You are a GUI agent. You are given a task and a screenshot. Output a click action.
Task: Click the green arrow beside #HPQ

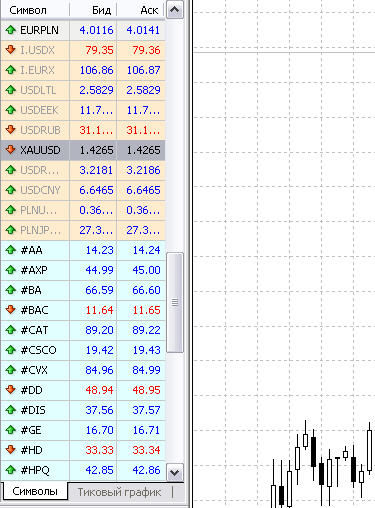click(11, 470)
